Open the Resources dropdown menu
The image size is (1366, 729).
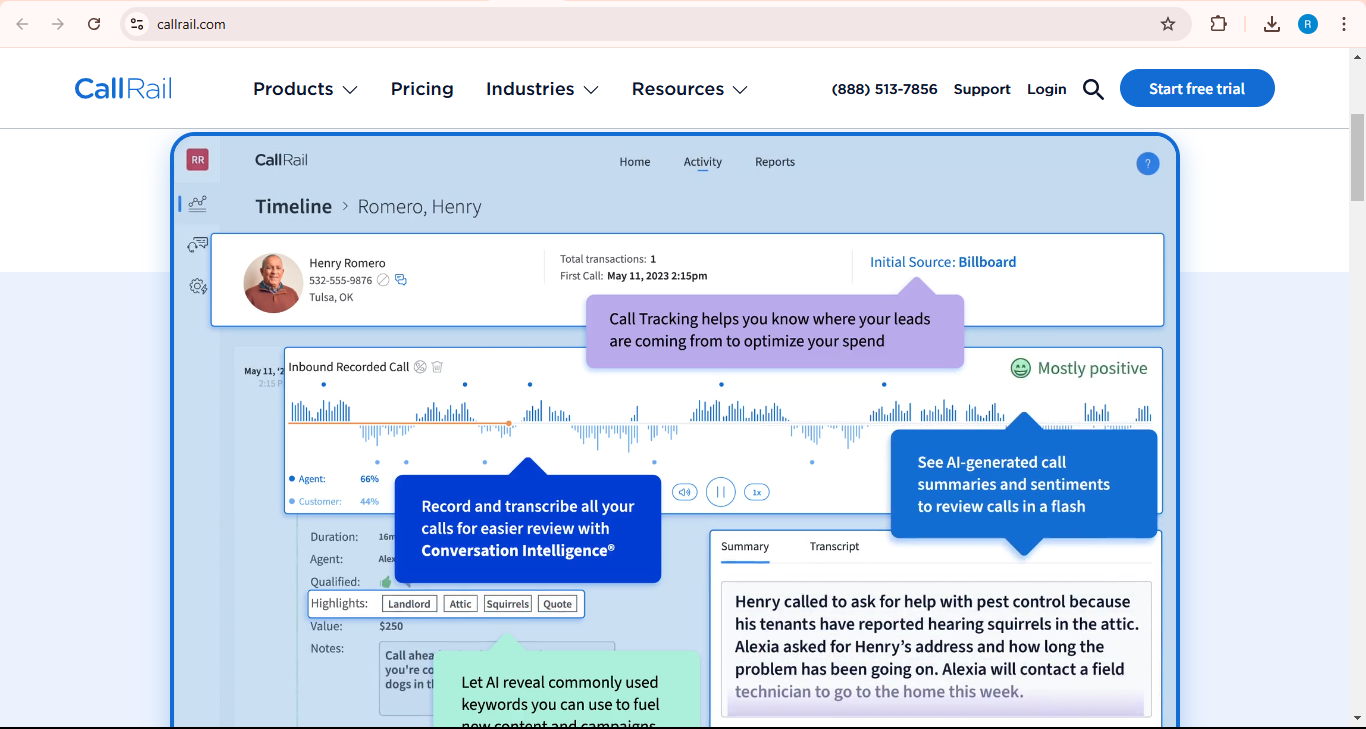click(x=689, y=89)
